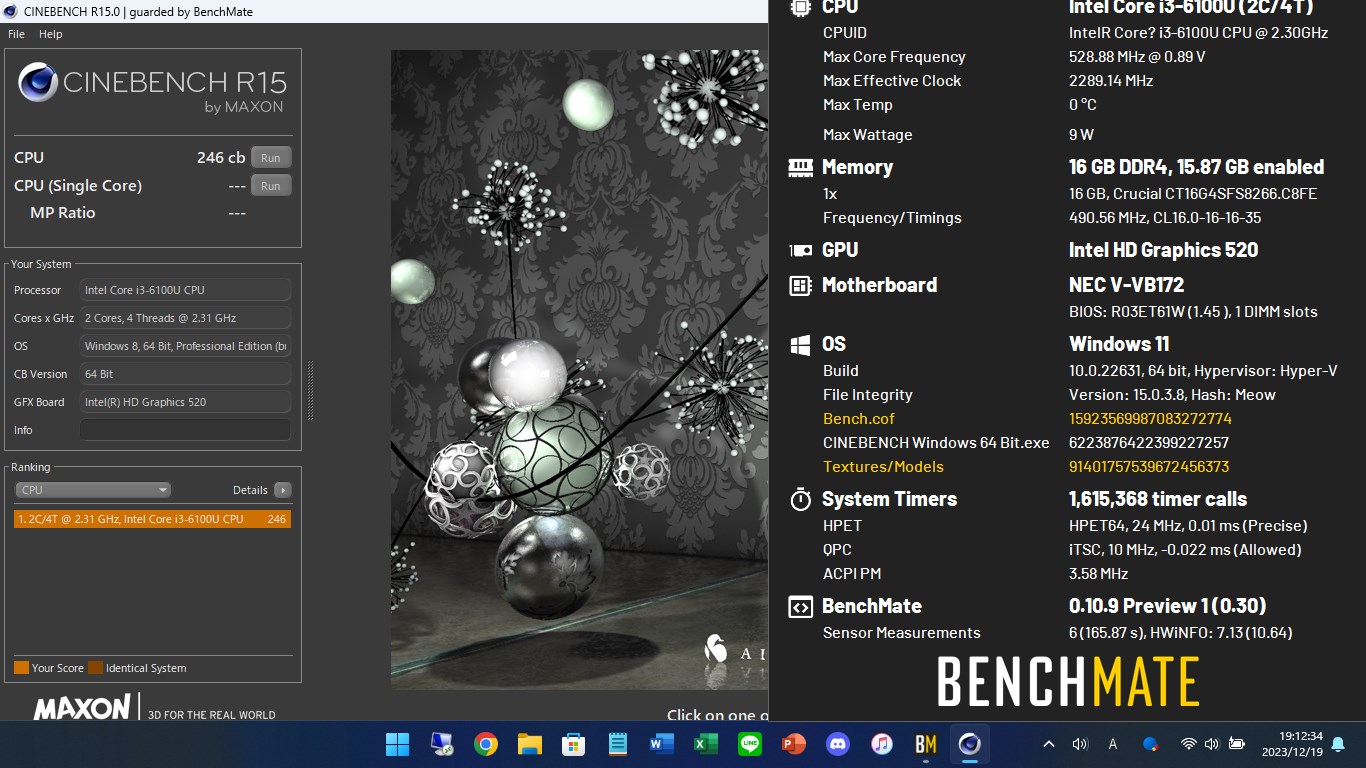Open File Explorer from the taskbar
Screen dimensions: 1366x768
click(529, 744)
